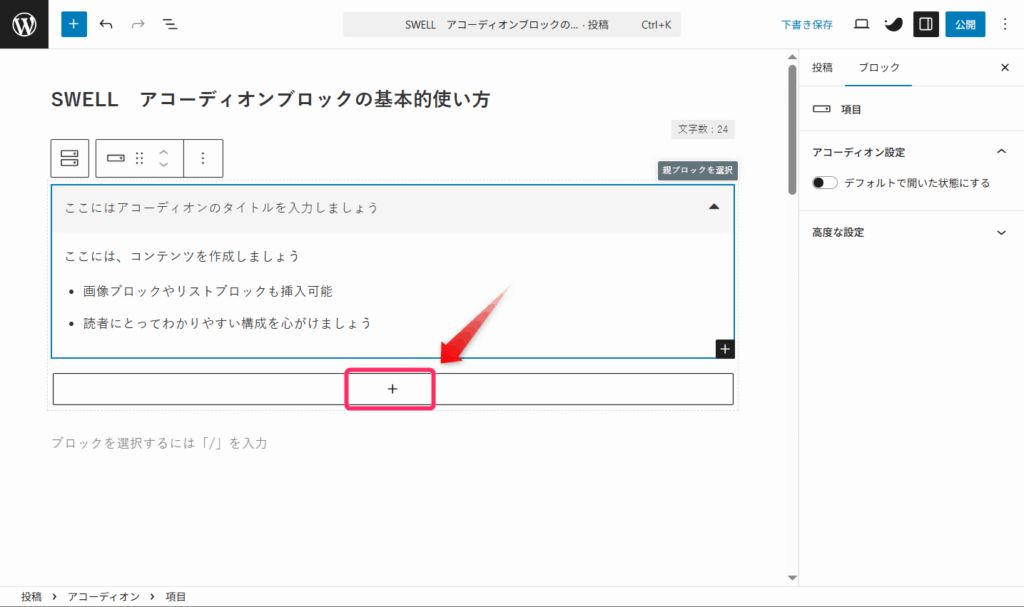The image size is (1024, 607).
Task: Select the parent accordion block icon
Action: [70, 158]
